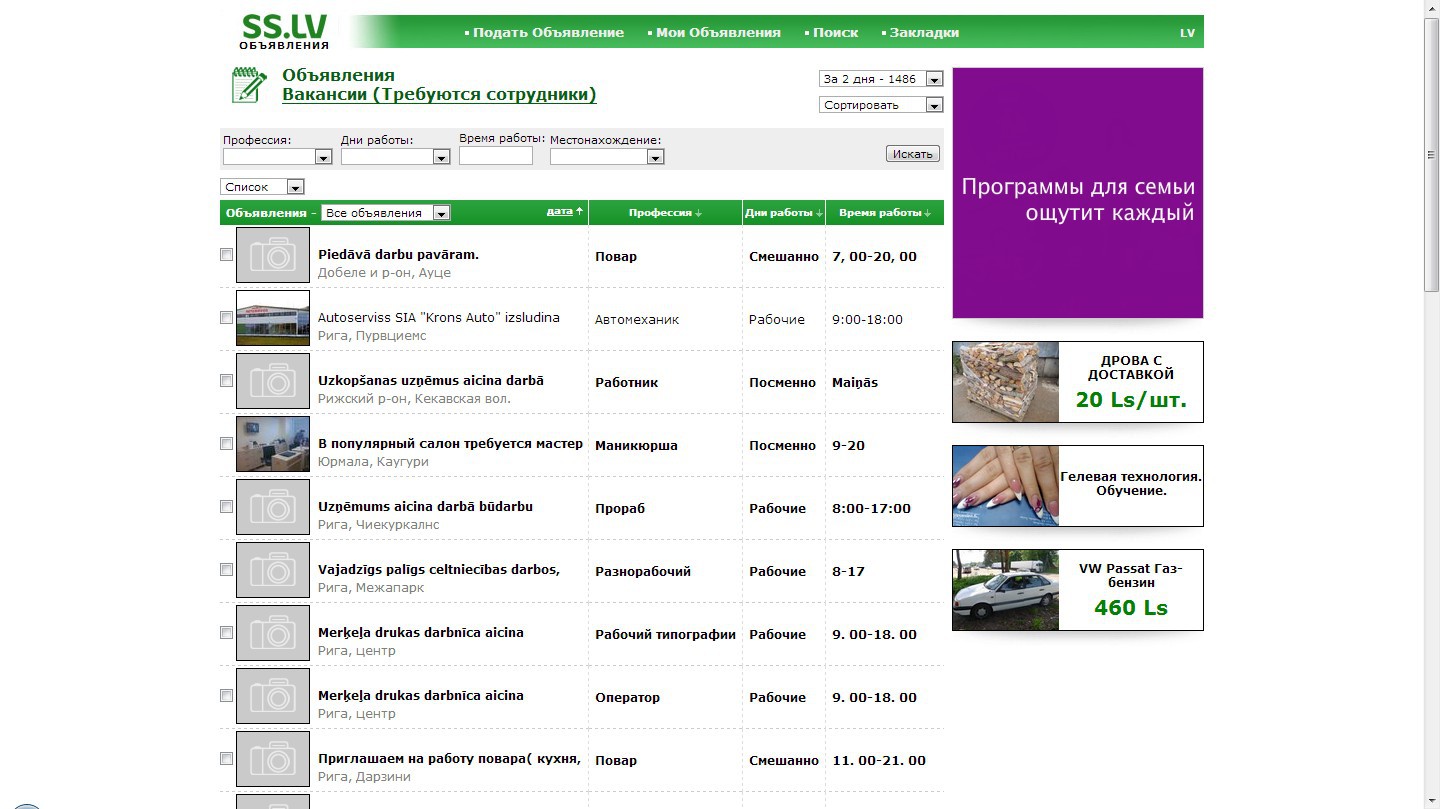The image size is (1440, 809).
Task: Expand the Профессия filter dropdown
Action: click(x=323, y=157)
